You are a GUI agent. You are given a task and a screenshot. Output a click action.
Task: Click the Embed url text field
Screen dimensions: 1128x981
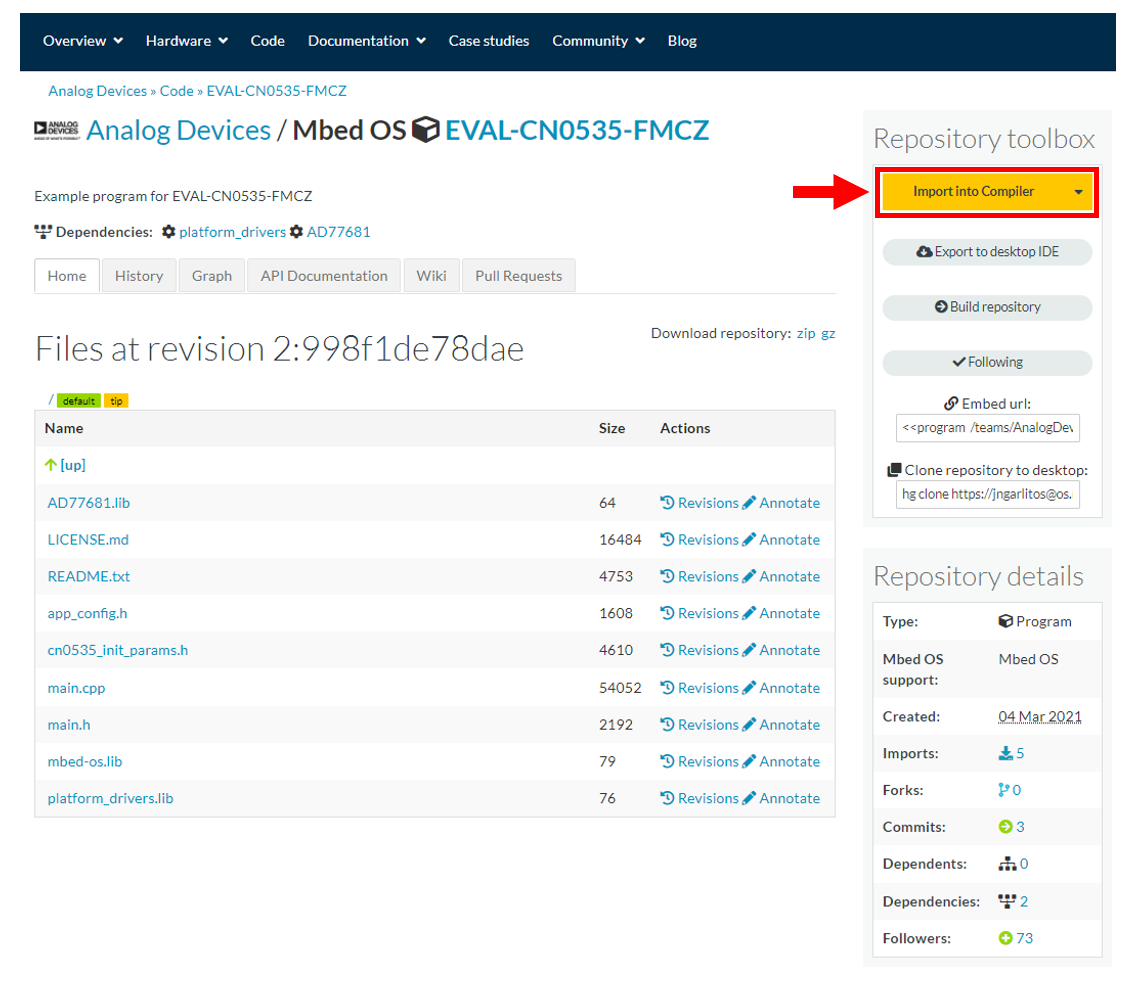pyautogui.click(x=987, y=428)
